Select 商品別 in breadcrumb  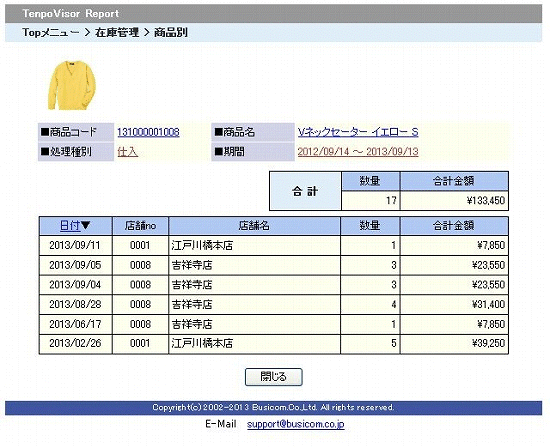pyautogui.click(x=171, y=33)
